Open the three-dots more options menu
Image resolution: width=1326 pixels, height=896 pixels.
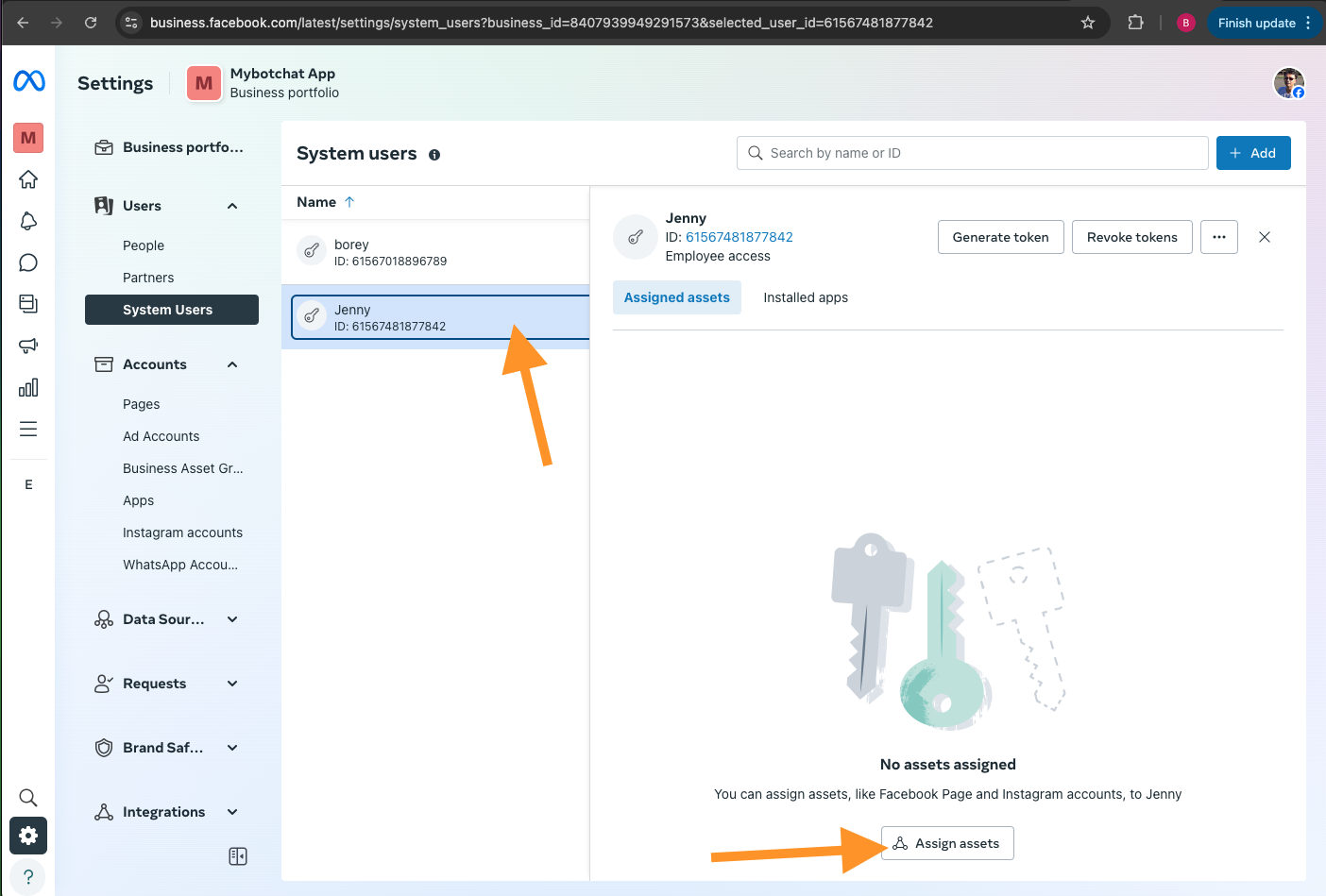(x=1218, y=237)
